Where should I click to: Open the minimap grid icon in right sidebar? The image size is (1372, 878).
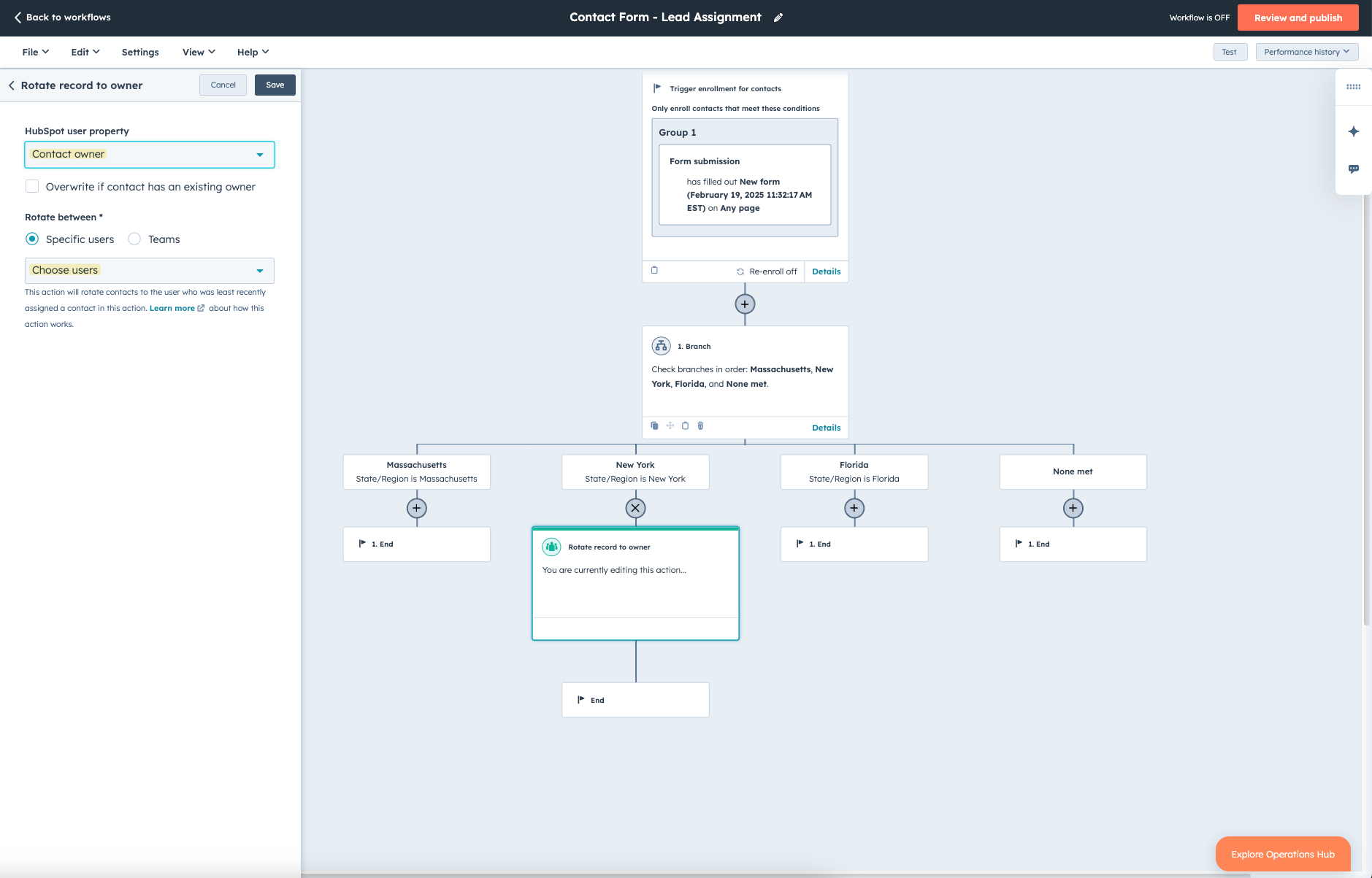click(x=1353, y=87)
